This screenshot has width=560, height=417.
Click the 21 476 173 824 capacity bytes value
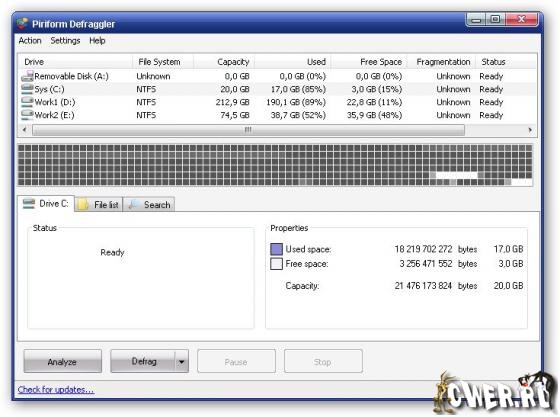coord(423,286)
